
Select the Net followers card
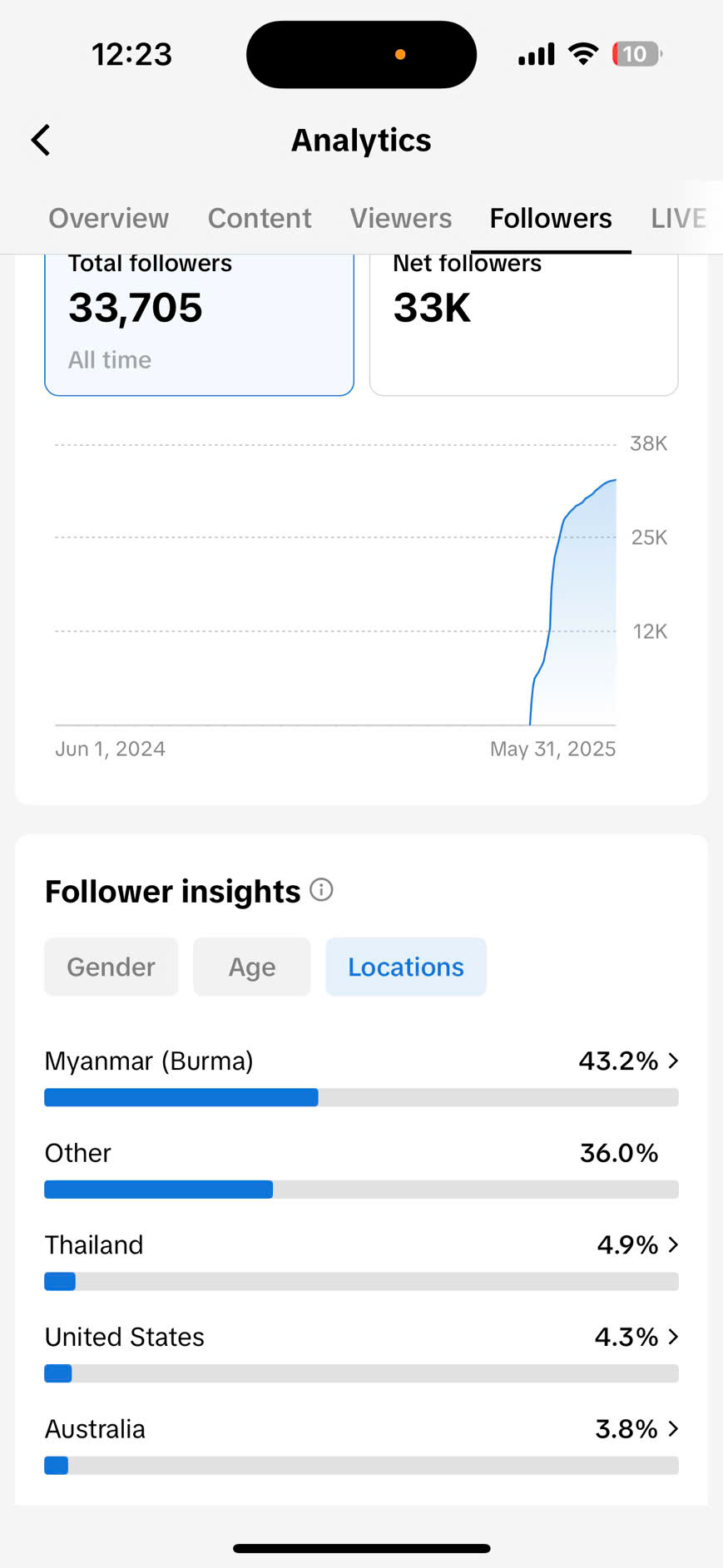(523, 324)
